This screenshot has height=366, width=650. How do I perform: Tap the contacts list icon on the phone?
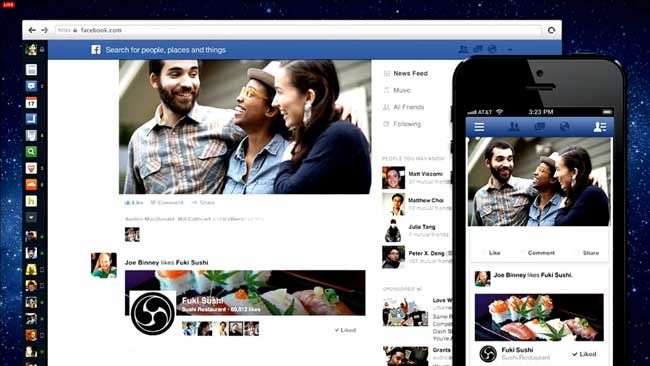tap(599, 127)
